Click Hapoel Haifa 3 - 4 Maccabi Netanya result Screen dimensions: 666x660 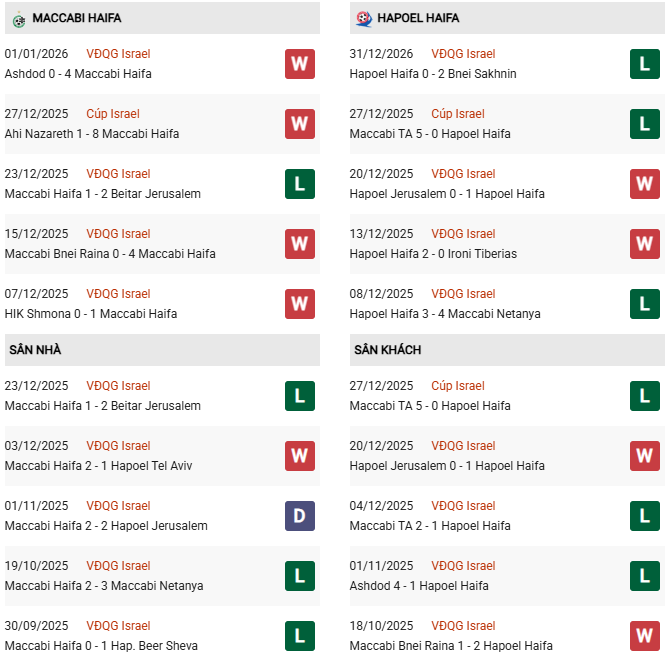point(445,314)
